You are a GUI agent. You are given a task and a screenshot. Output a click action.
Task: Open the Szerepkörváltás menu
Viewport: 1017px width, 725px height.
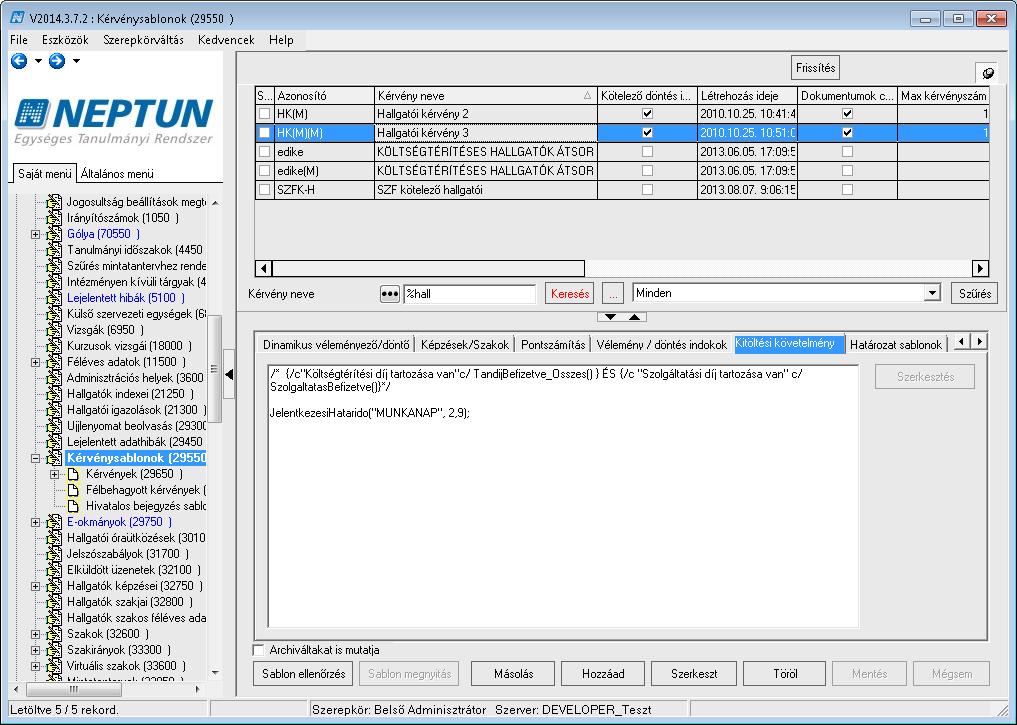143,40
